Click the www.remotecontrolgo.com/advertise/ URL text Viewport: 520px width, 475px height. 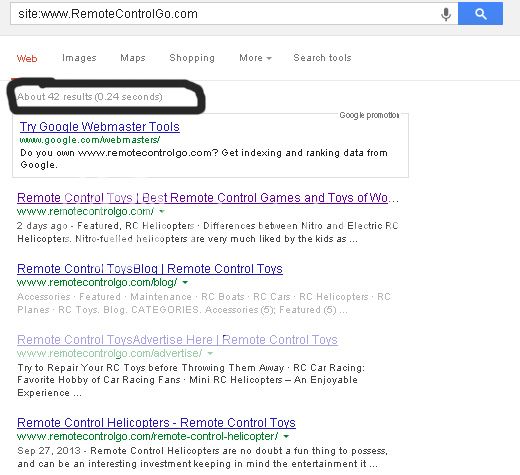[x=110, y=353]
